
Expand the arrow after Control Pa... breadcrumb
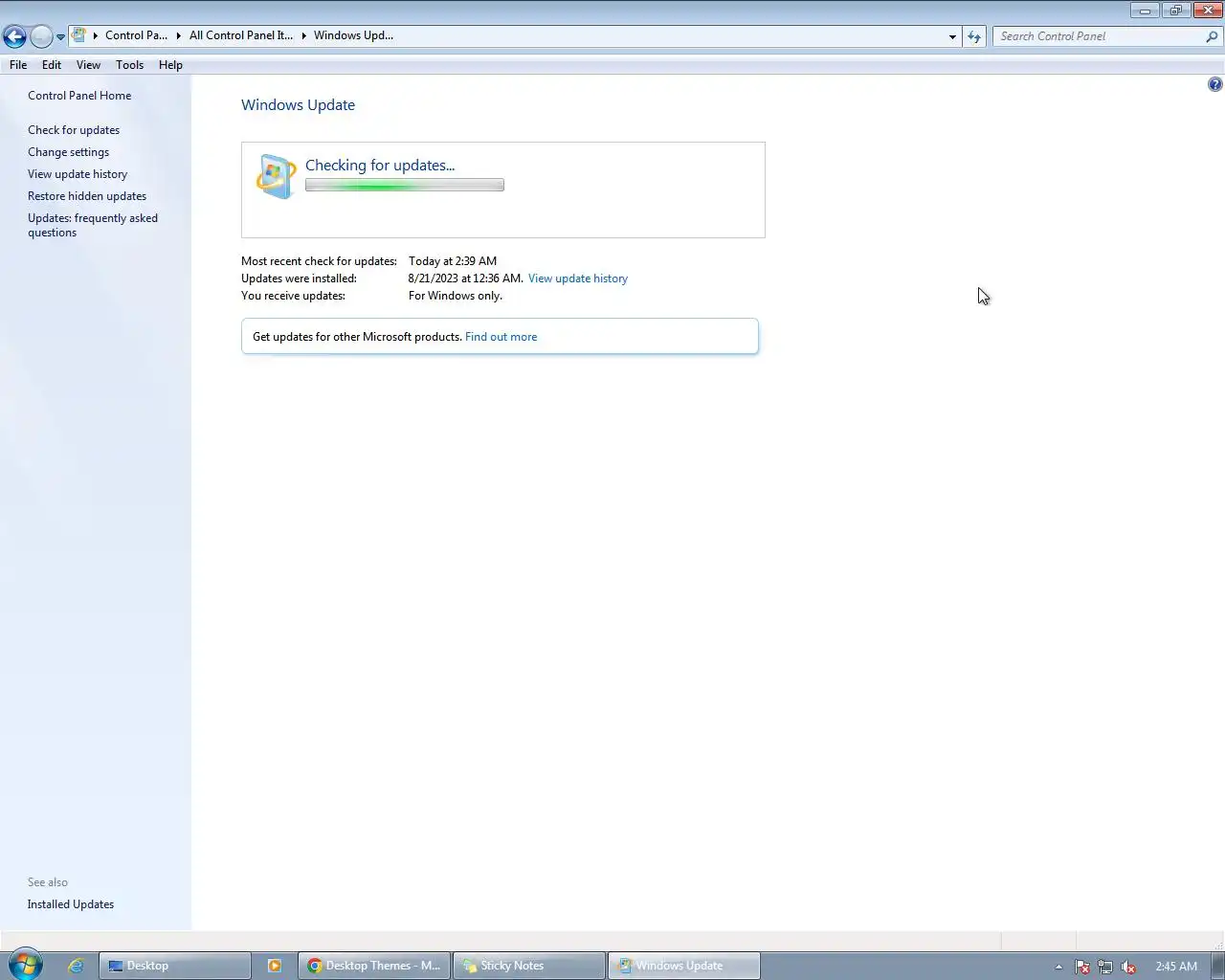click(179, 35)
